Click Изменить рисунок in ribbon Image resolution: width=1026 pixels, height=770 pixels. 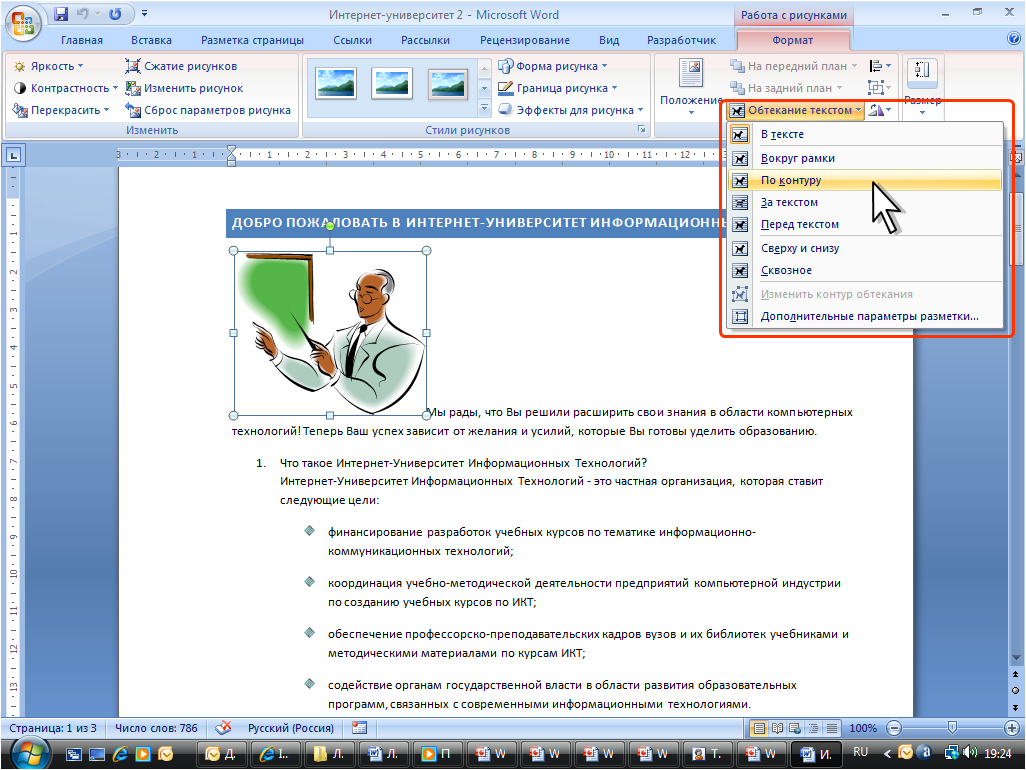point(184,88)
